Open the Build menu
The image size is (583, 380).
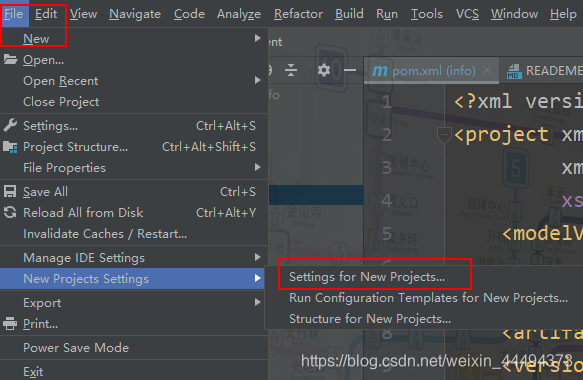349,14
